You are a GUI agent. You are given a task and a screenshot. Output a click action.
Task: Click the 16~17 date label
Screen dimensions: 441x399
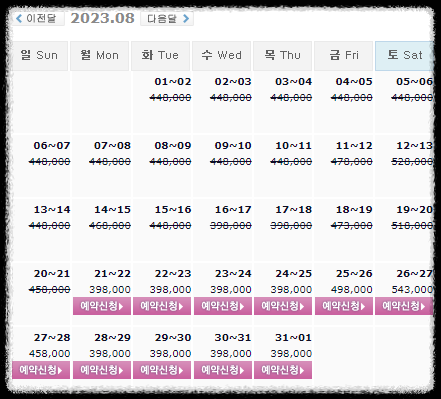(233, 210)
